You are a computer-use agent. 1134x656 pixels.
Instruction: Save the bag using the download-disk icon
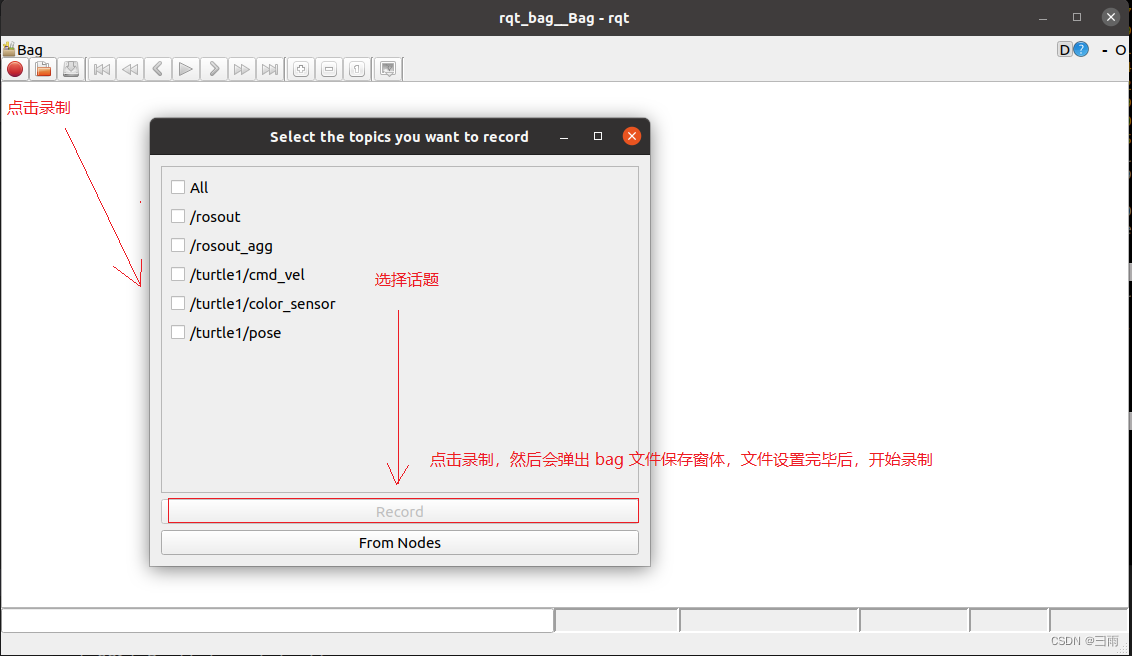71,69
